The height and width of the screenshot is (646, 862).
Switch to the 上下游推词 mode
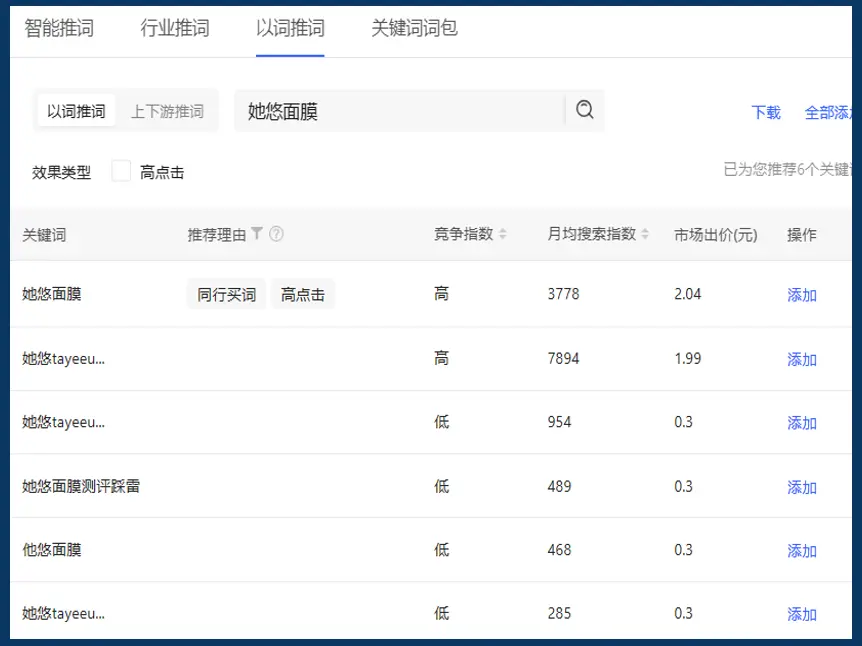point(168,111)
